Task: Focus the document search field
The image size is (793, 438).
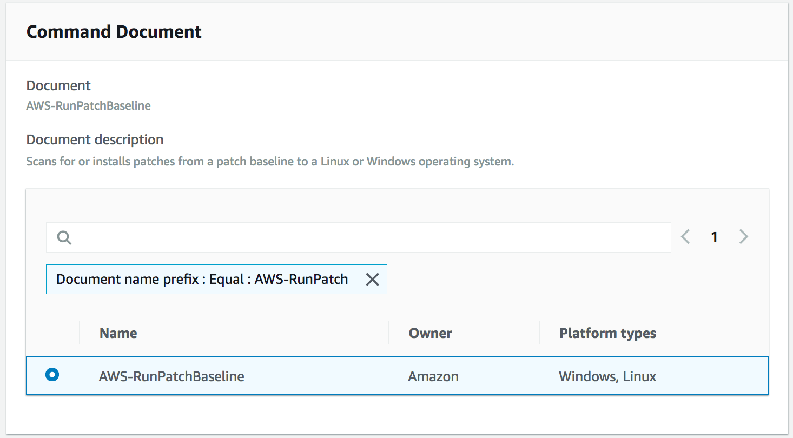Action: coord(370,238)
